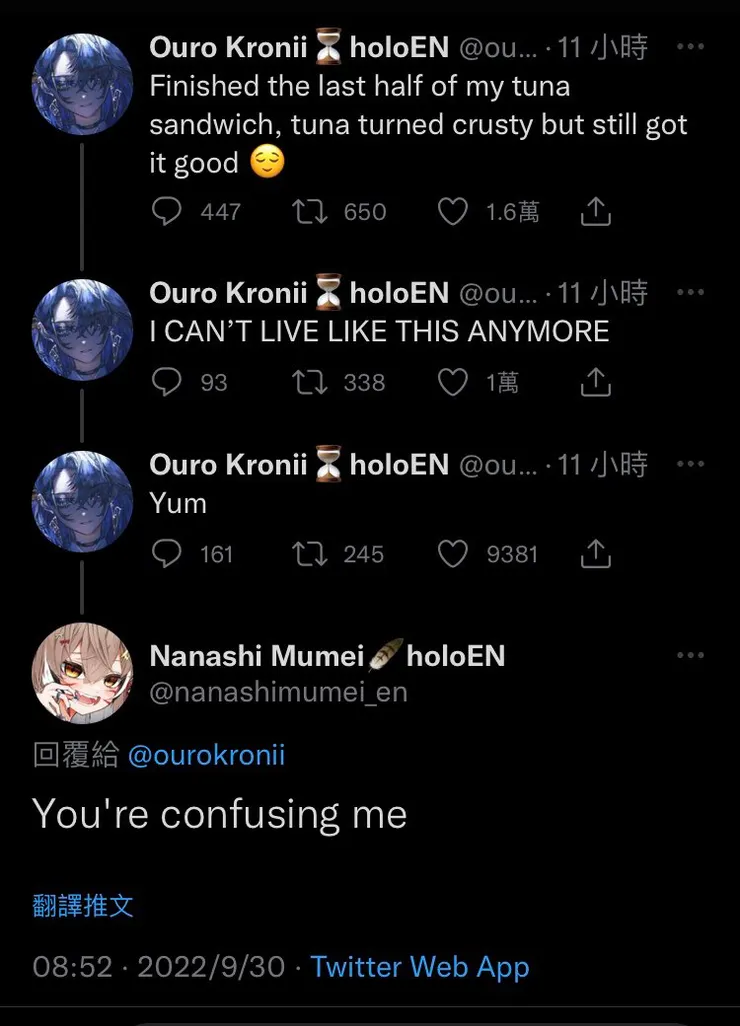Open more options for tuna sandwich tweet
The width and height of the screenshot is (740, 1026).
[x=690, y=47]
